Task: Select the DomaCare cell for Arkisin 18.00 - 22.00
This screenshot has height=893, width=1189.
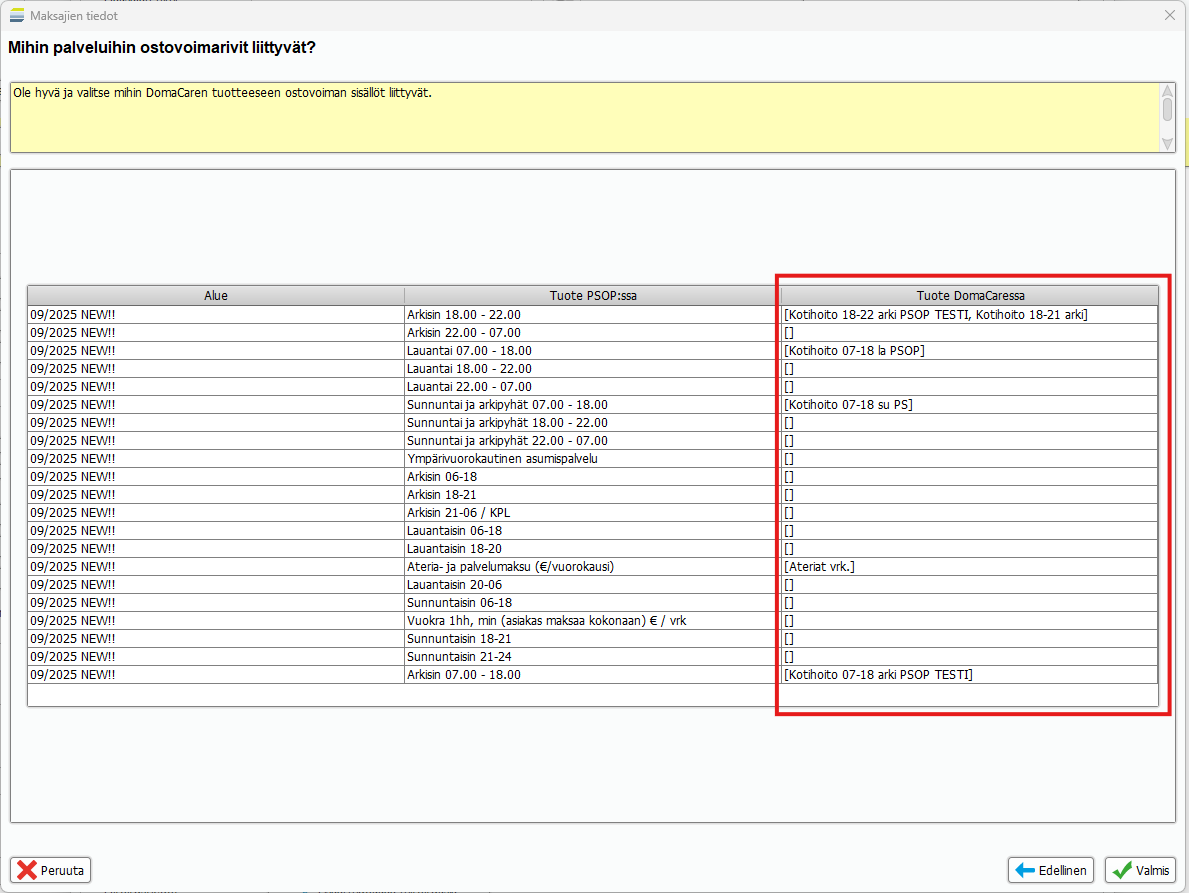Action: tap(970, 315)
